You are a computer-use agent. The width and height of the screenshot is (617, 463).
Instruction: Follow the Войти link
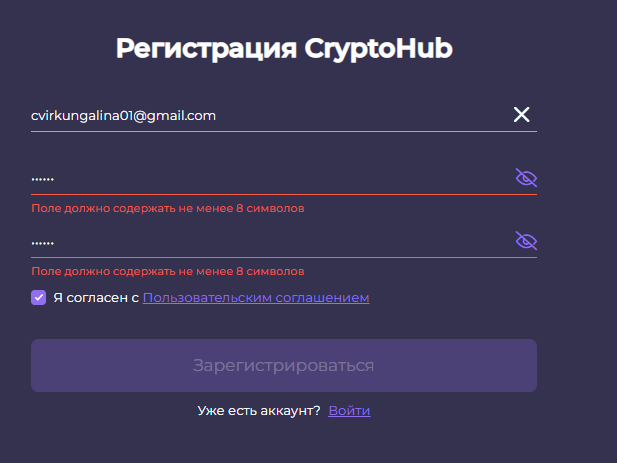point(349,411)
